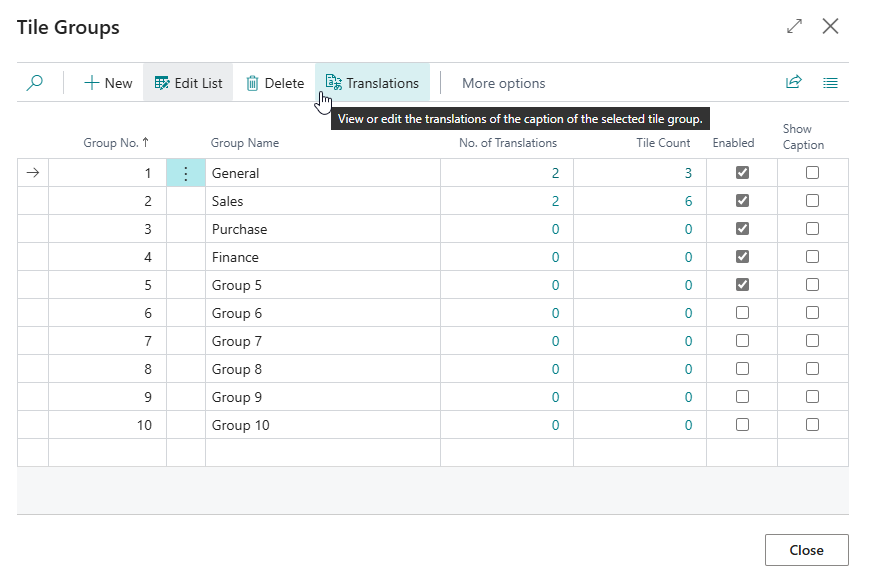Disable the Enabled checkbox for Sales

742,201
